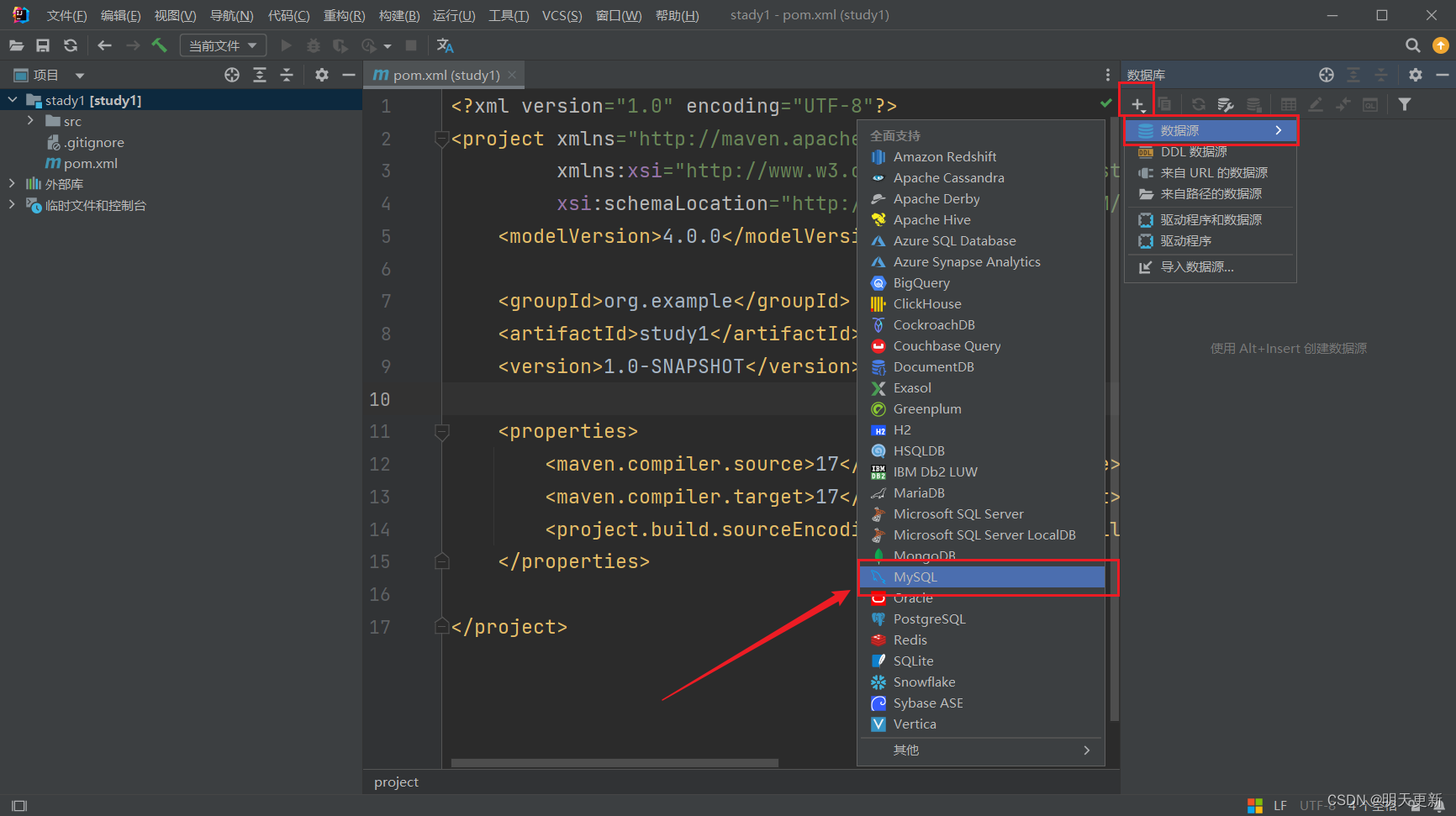Viewport: 1456px width, 816px height.
Task: Click the run (play) icon
Action: pos(286,45)
